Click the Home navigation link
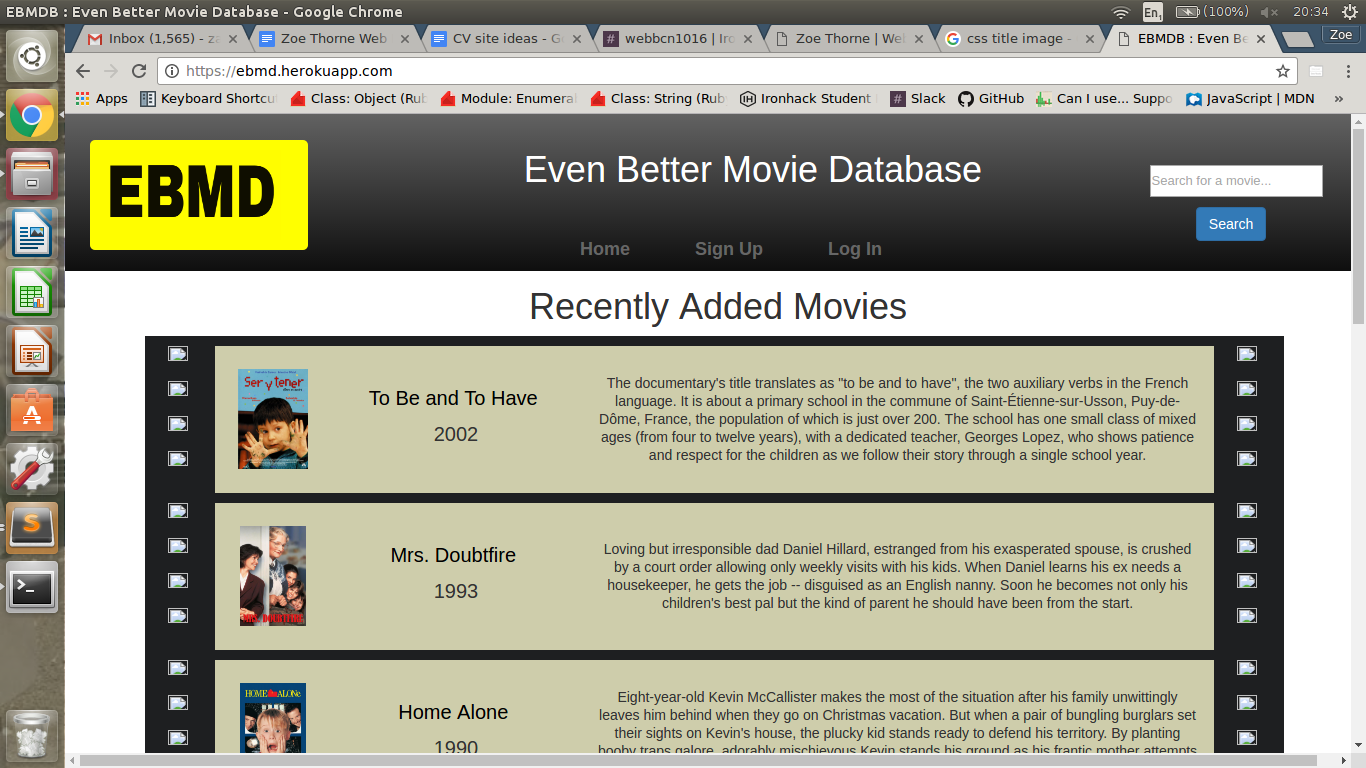 click(x=605, y=249)
